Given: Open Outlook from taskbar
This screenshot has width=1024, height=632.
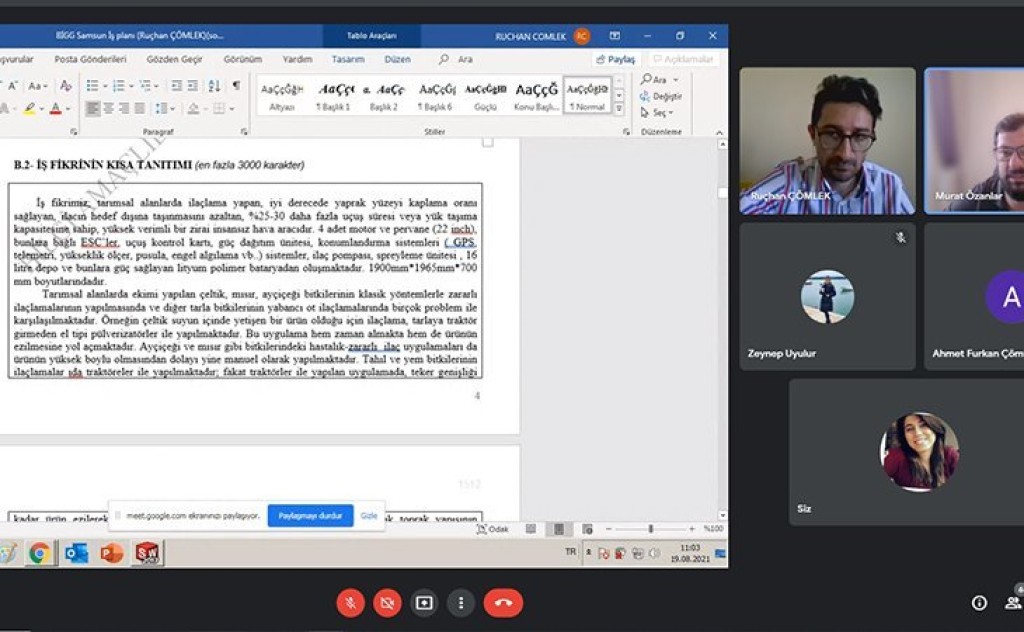Looking at the screenshot, I should (x=76, y=553).
